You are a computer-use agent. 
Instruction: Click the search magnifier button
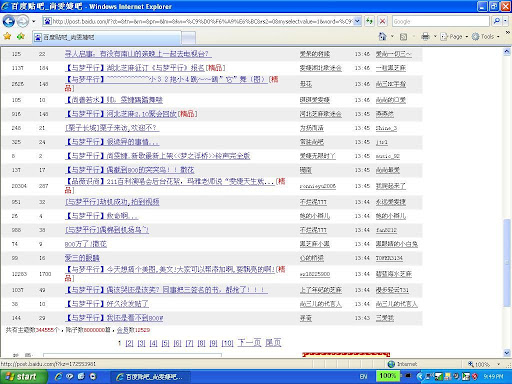point(497,21)
